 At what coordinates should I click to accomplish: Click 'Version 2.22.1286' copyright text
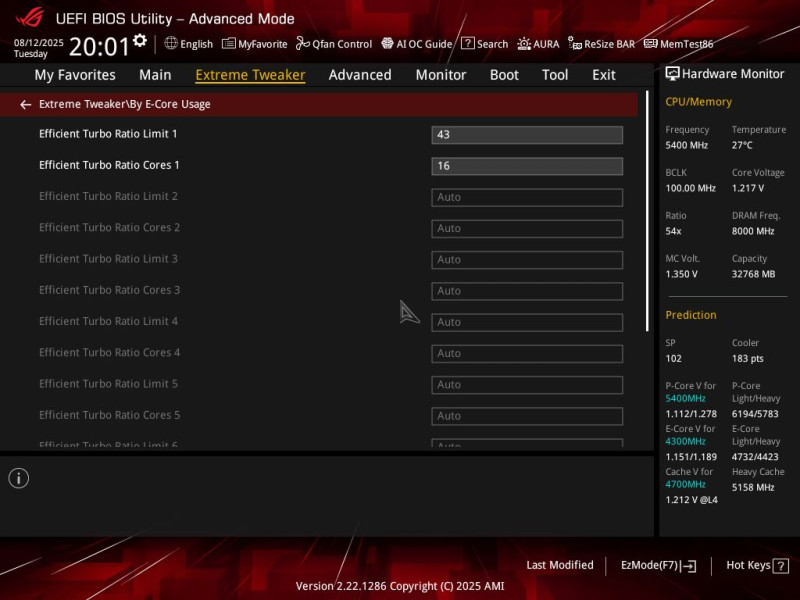click(400, 586)
